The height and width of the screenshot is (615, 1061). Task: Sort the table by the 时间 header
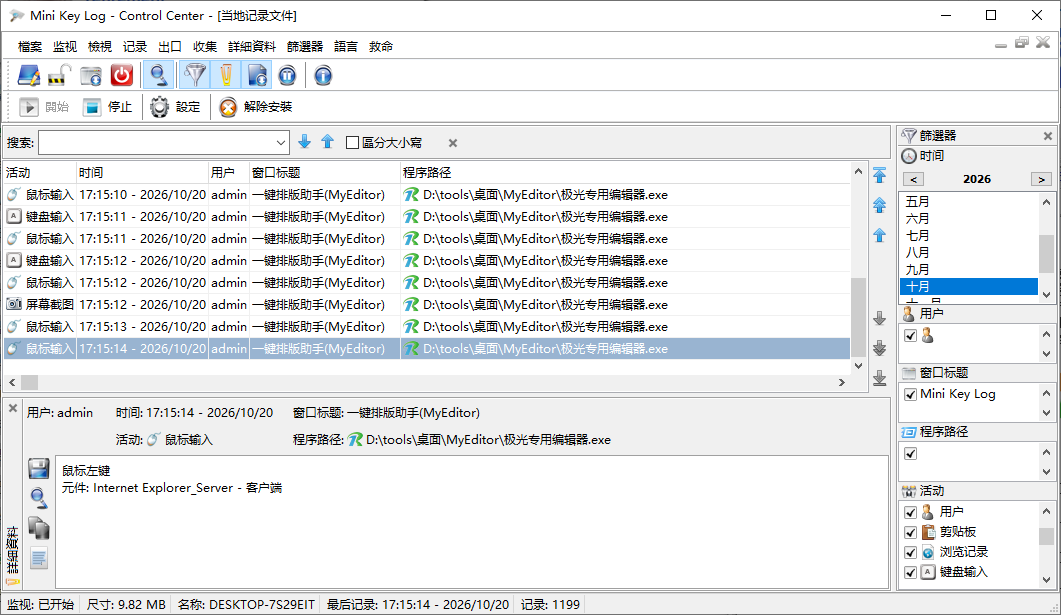[141, 173]
